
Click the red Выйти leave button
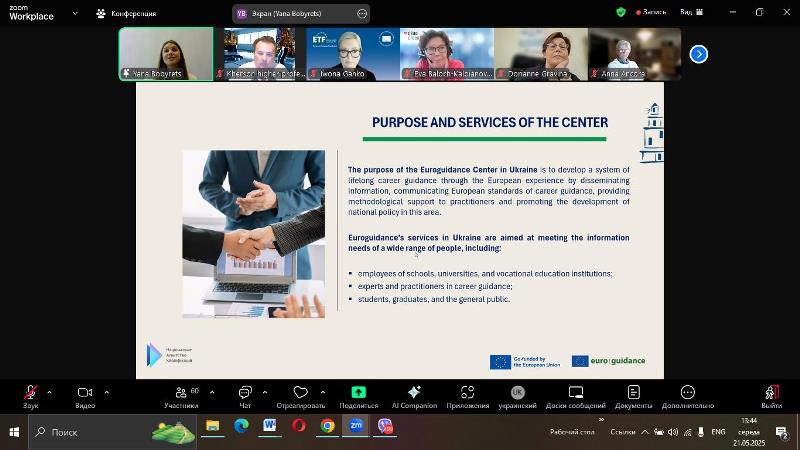pyautogui.click(x=771, y=396)
